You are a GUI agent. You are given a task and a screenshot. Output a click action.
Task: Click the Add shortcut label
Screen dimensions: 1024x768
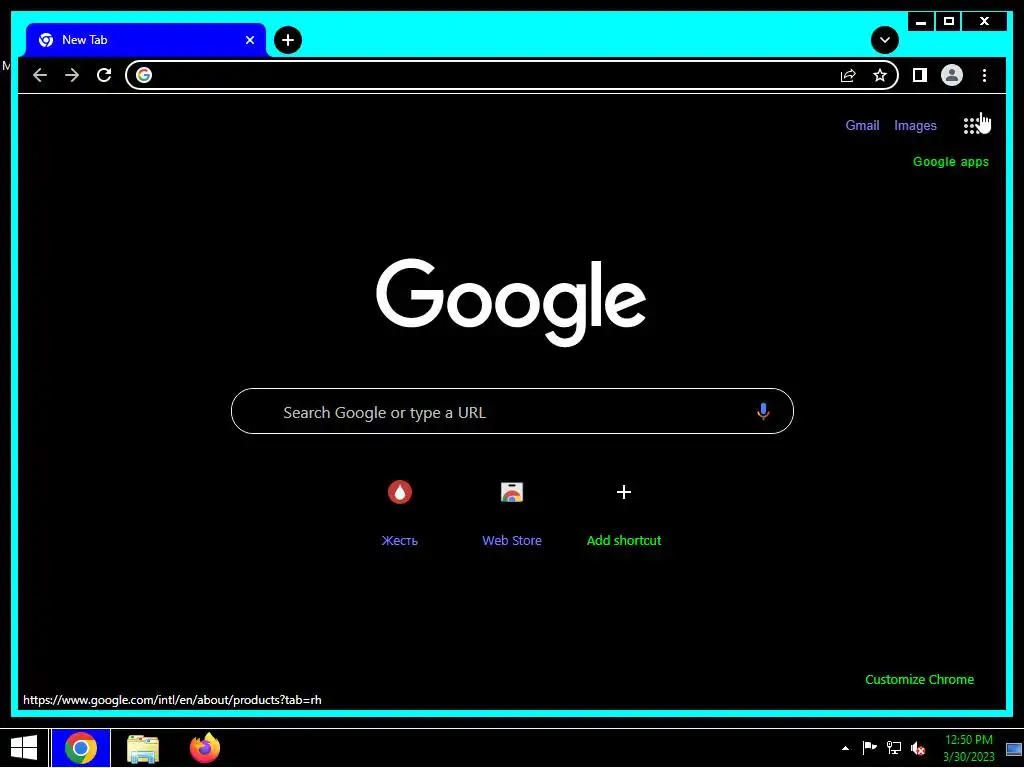(x=624, y=540)
